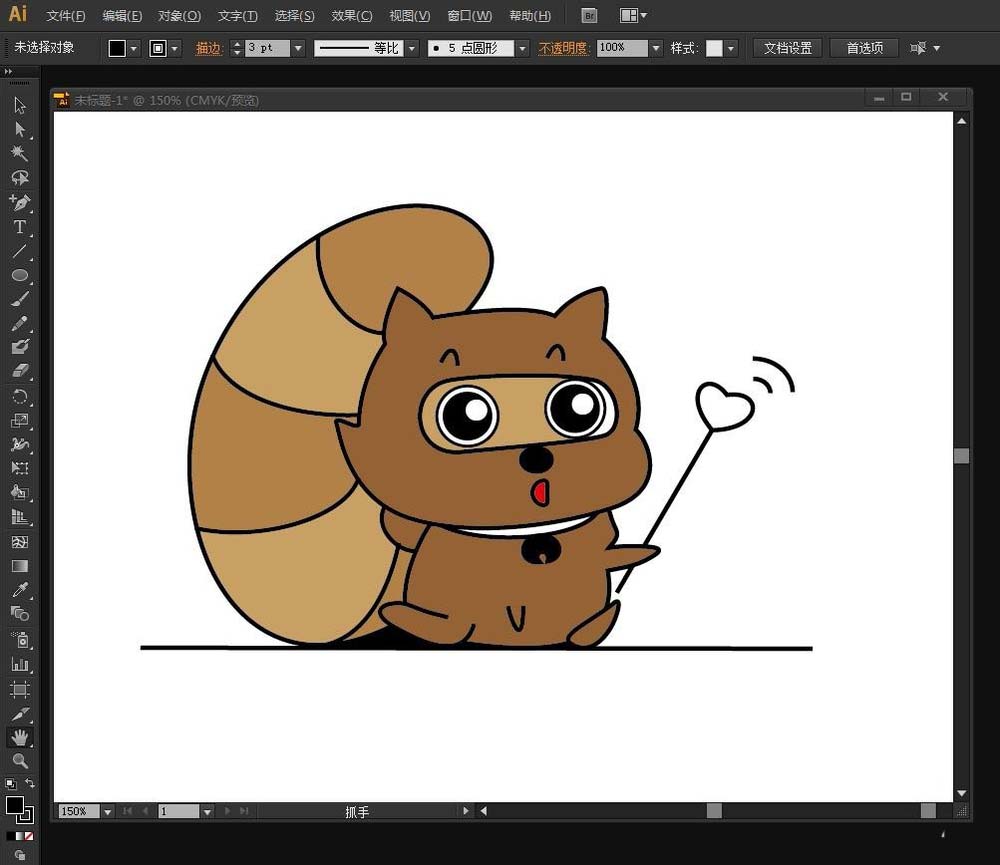The width and height of the screenshot is (1000, 865).
Task: Click the 首选项 button
Action: 864,48
